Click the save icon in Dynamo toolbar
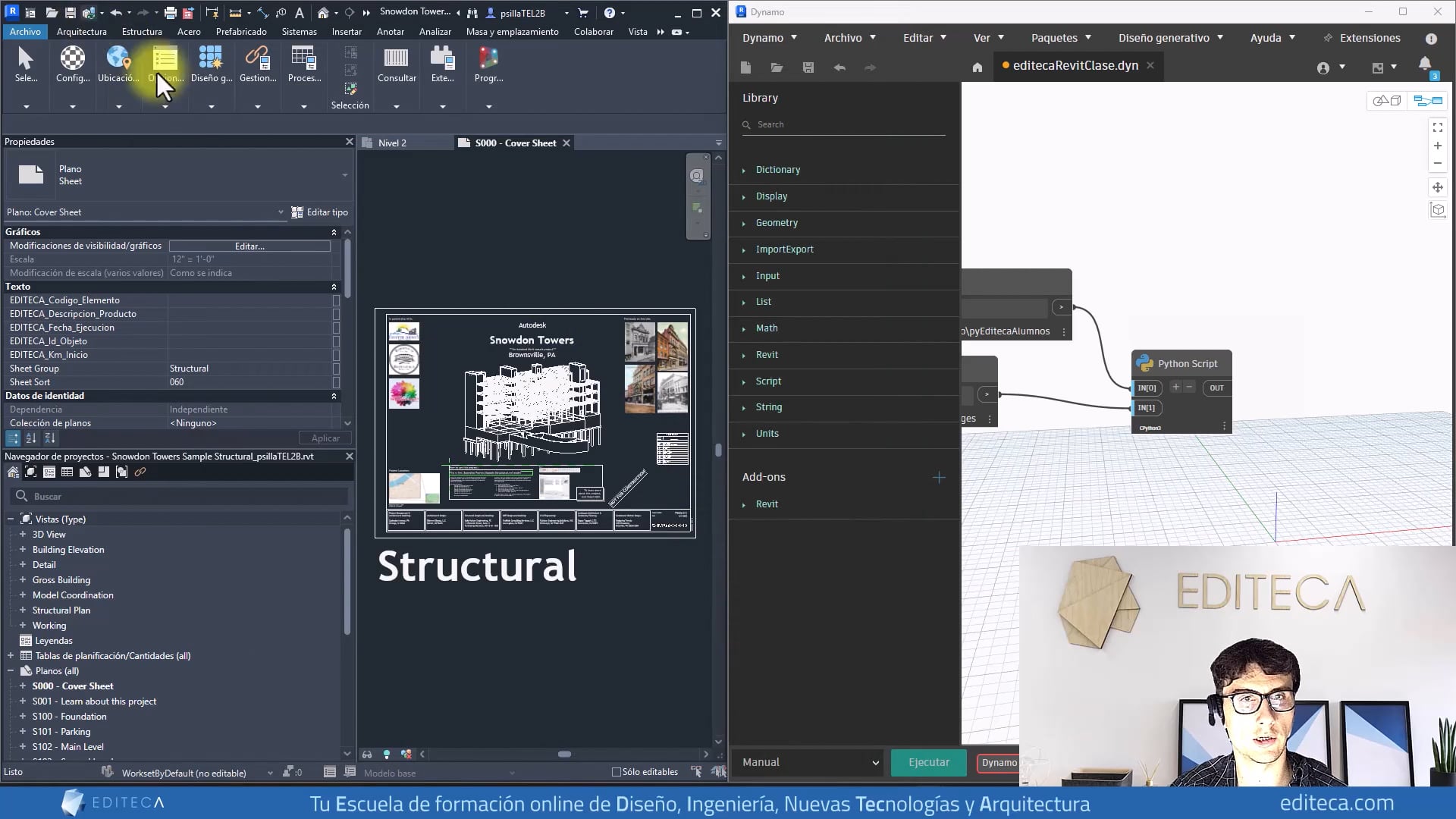Screen dimensions: 1456x819 tap(808, 67)
